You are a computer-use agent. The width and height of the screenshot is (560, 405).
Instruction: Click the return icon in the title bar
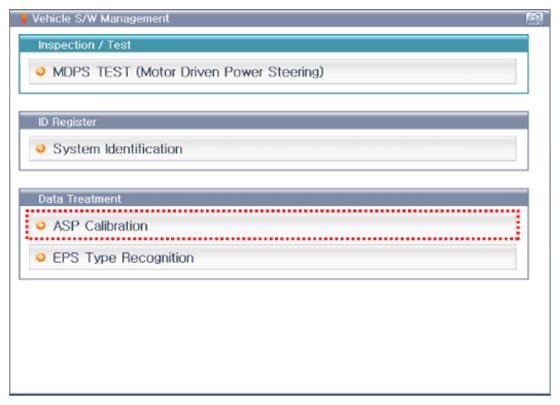point(534,19)
